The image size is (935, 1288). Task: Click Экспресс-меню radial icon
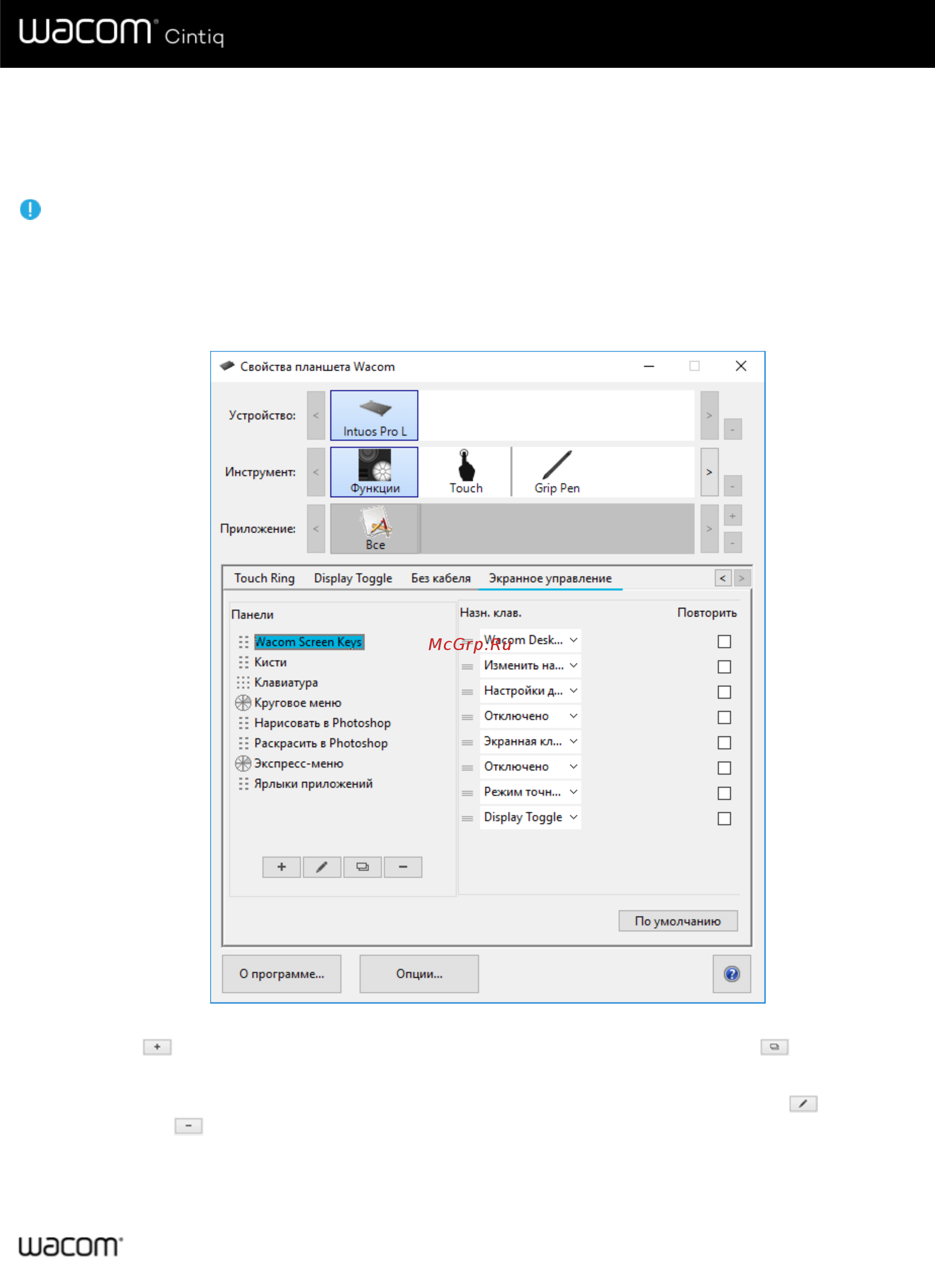(x=243, y=763)
